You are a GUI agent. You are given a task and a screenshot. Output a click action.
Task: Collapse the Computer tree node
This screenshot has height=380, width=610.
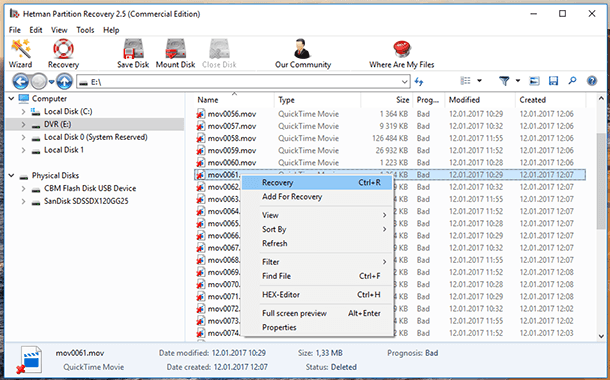11,99
